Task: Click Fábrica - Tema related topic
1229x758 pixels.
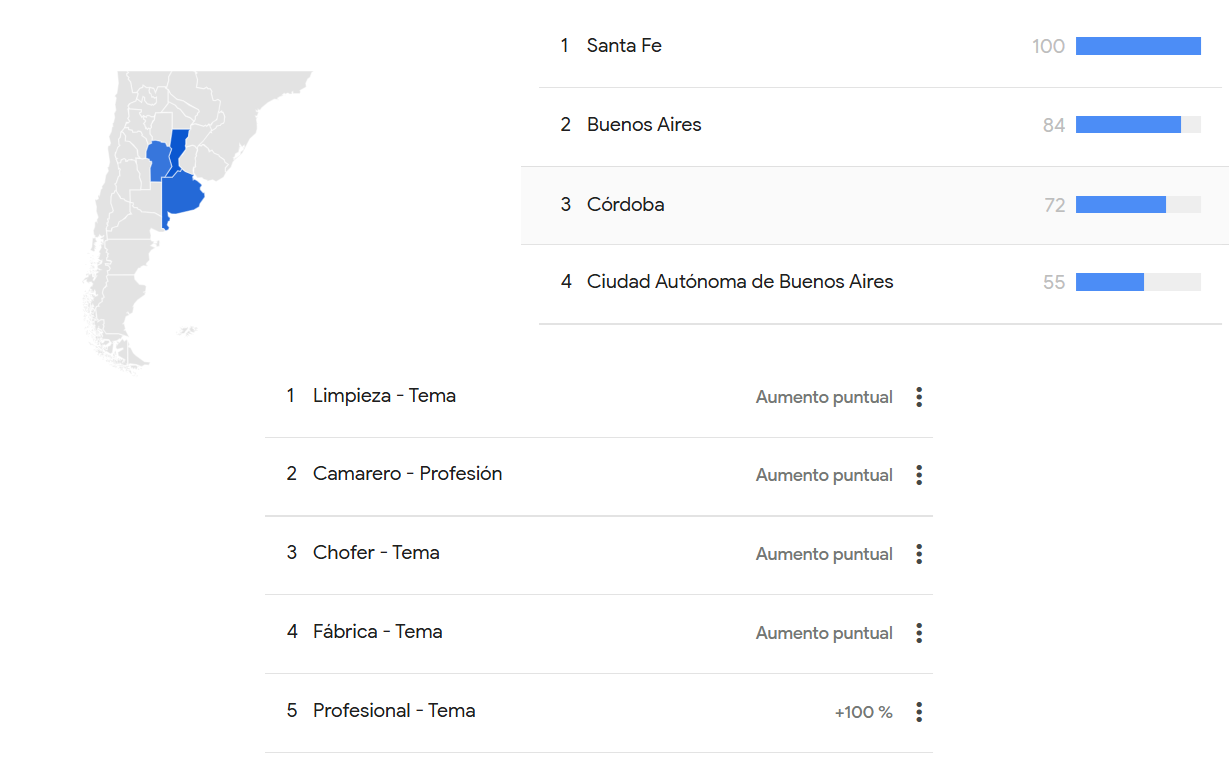Action: point(377,632)
